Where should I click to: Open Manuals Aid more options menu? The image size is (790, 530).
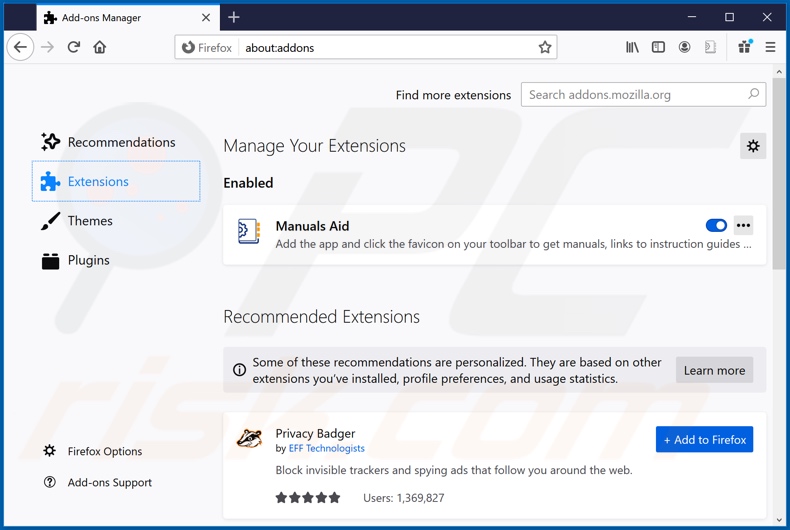[x=744, y=225]
